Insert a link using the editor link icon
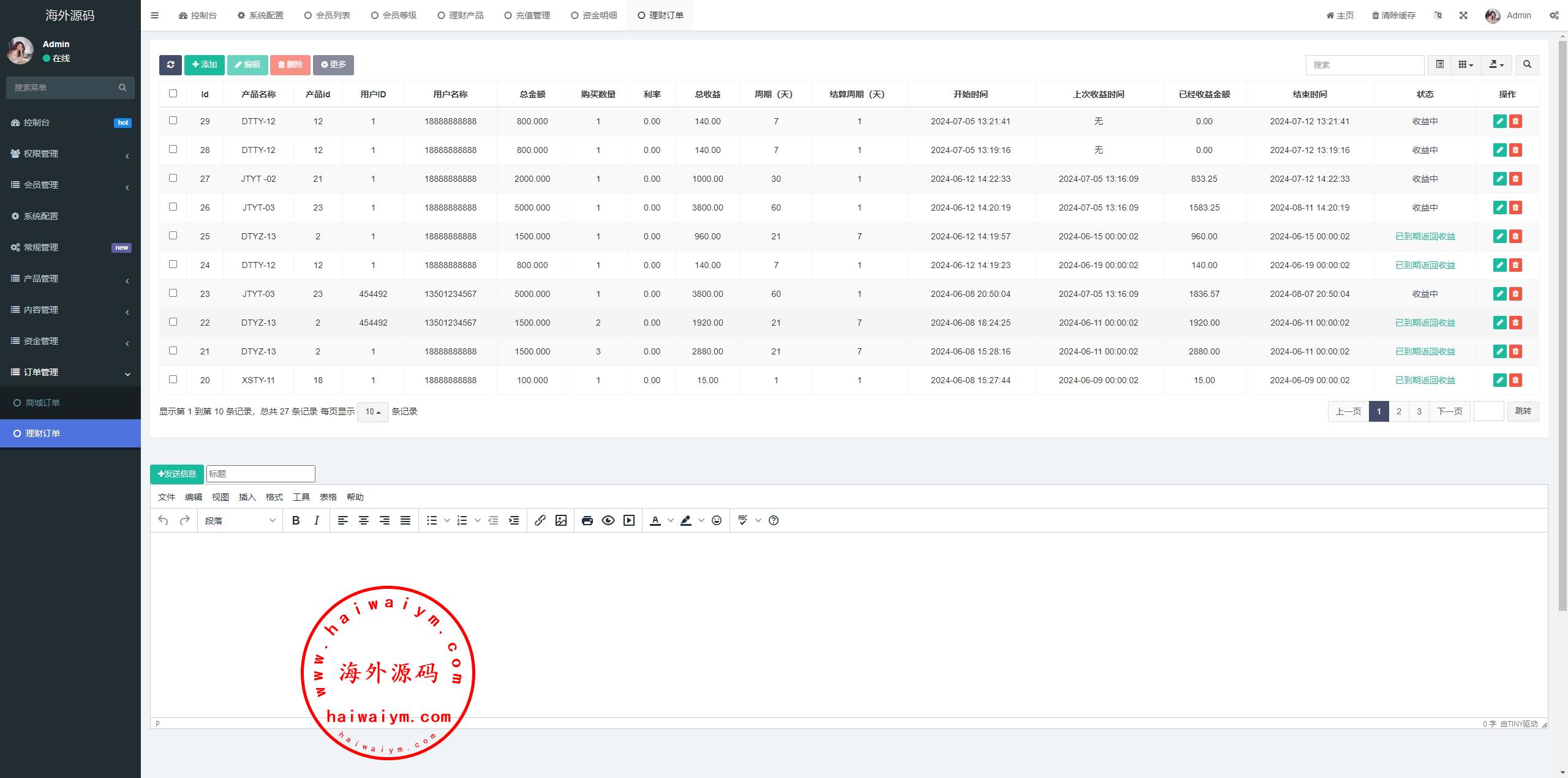This screenshot has height=778, width=1568. (x=540, y=520)
